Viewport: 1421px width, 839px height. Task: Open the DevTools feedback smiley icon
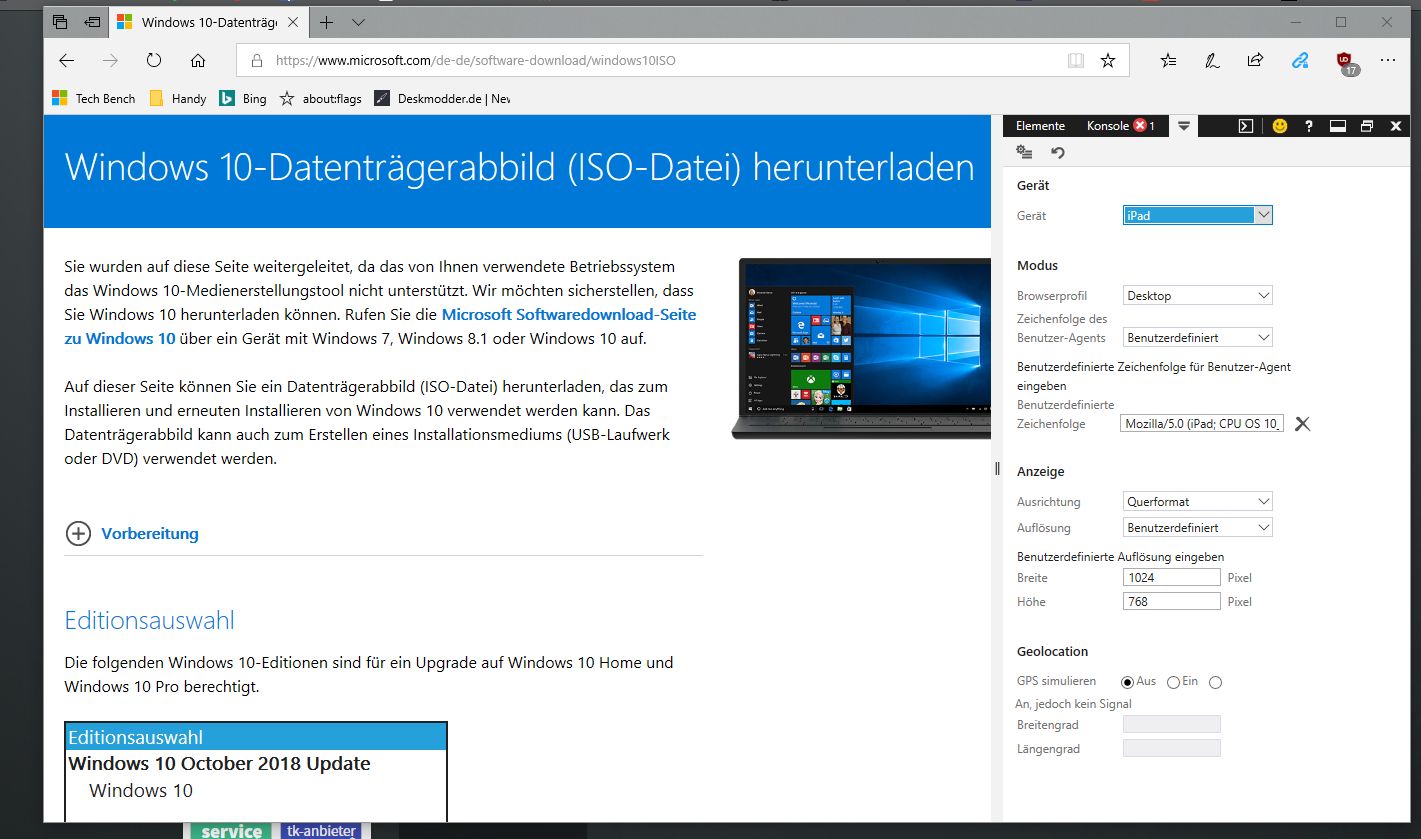1279,126
